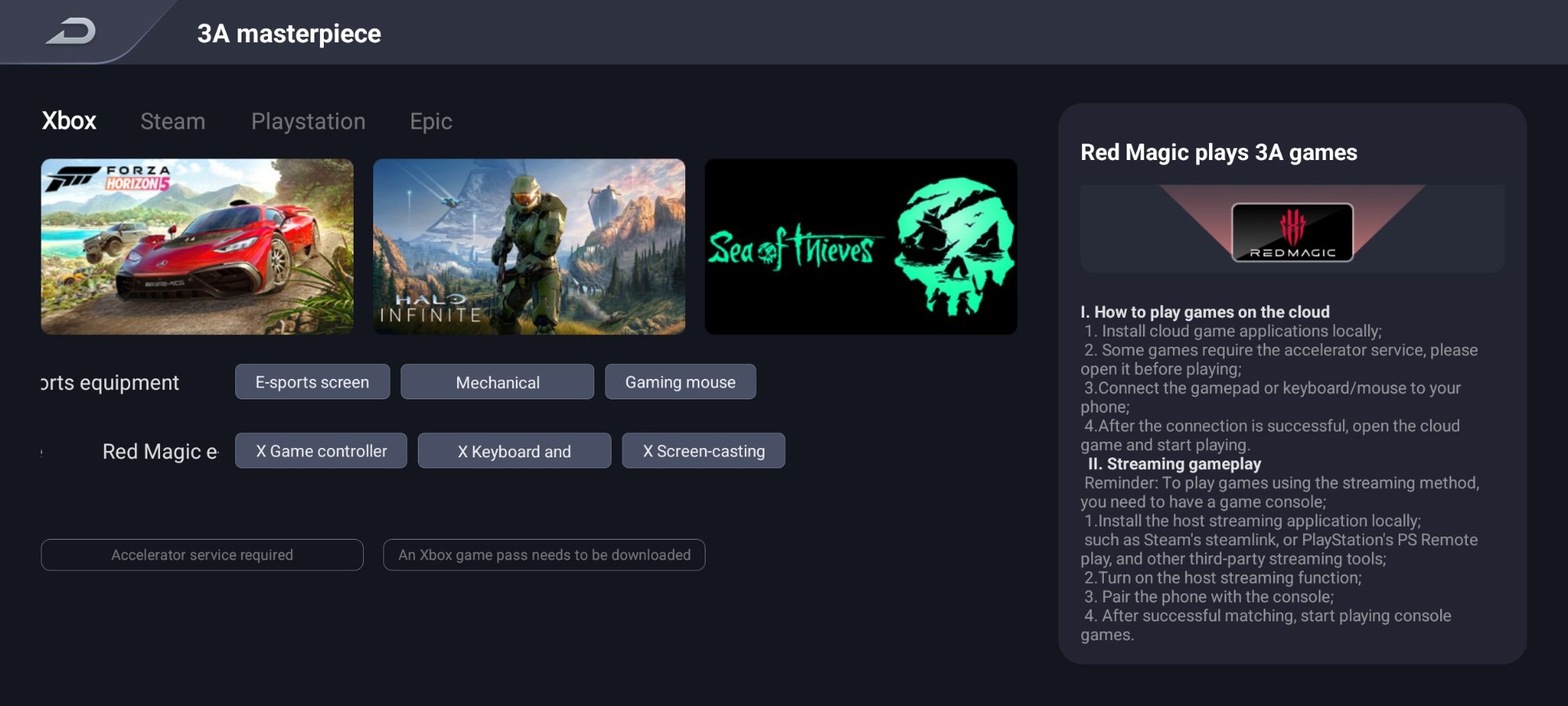
Task: Go back using the arrow icon
Action: [71, 32]
